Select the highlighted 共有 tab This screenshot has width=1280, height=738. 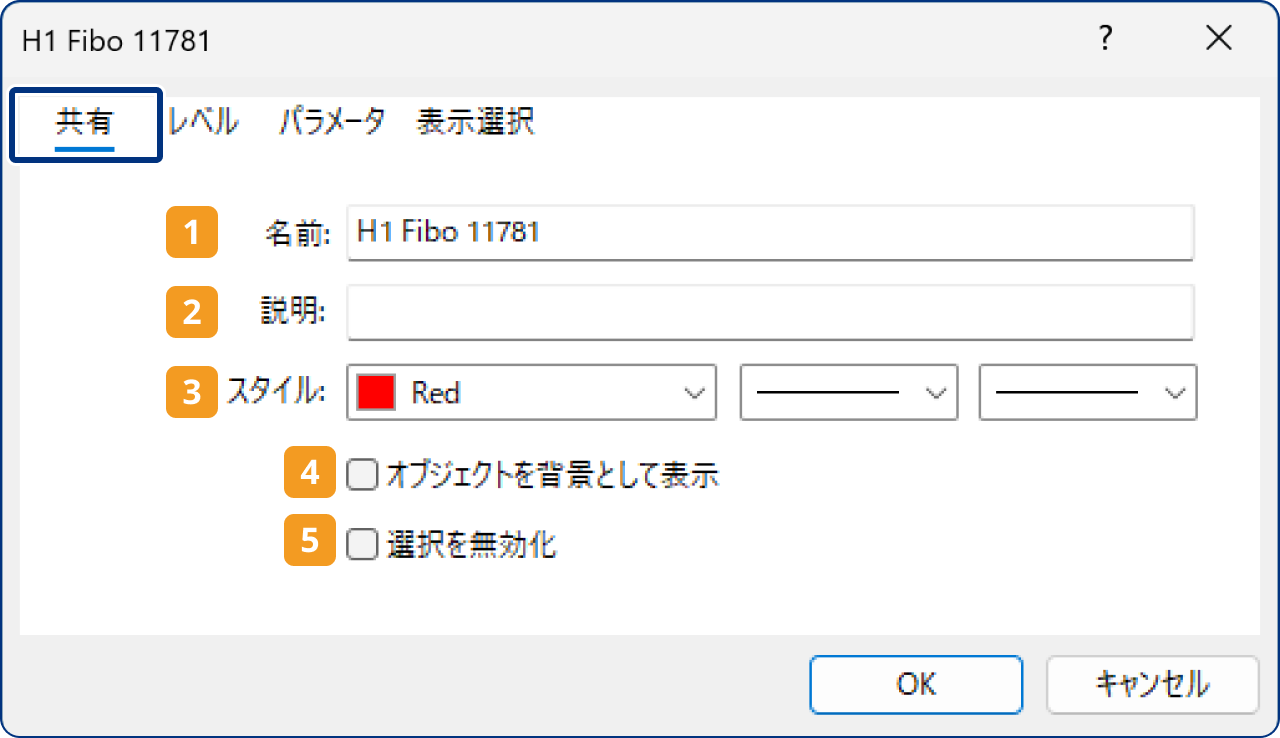tap(85, 121)
